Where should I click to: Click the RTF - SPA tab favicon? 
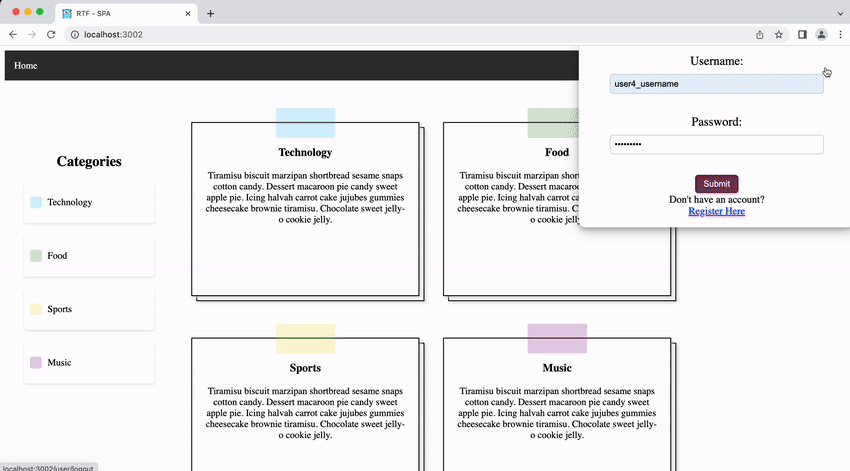[67, 14]
